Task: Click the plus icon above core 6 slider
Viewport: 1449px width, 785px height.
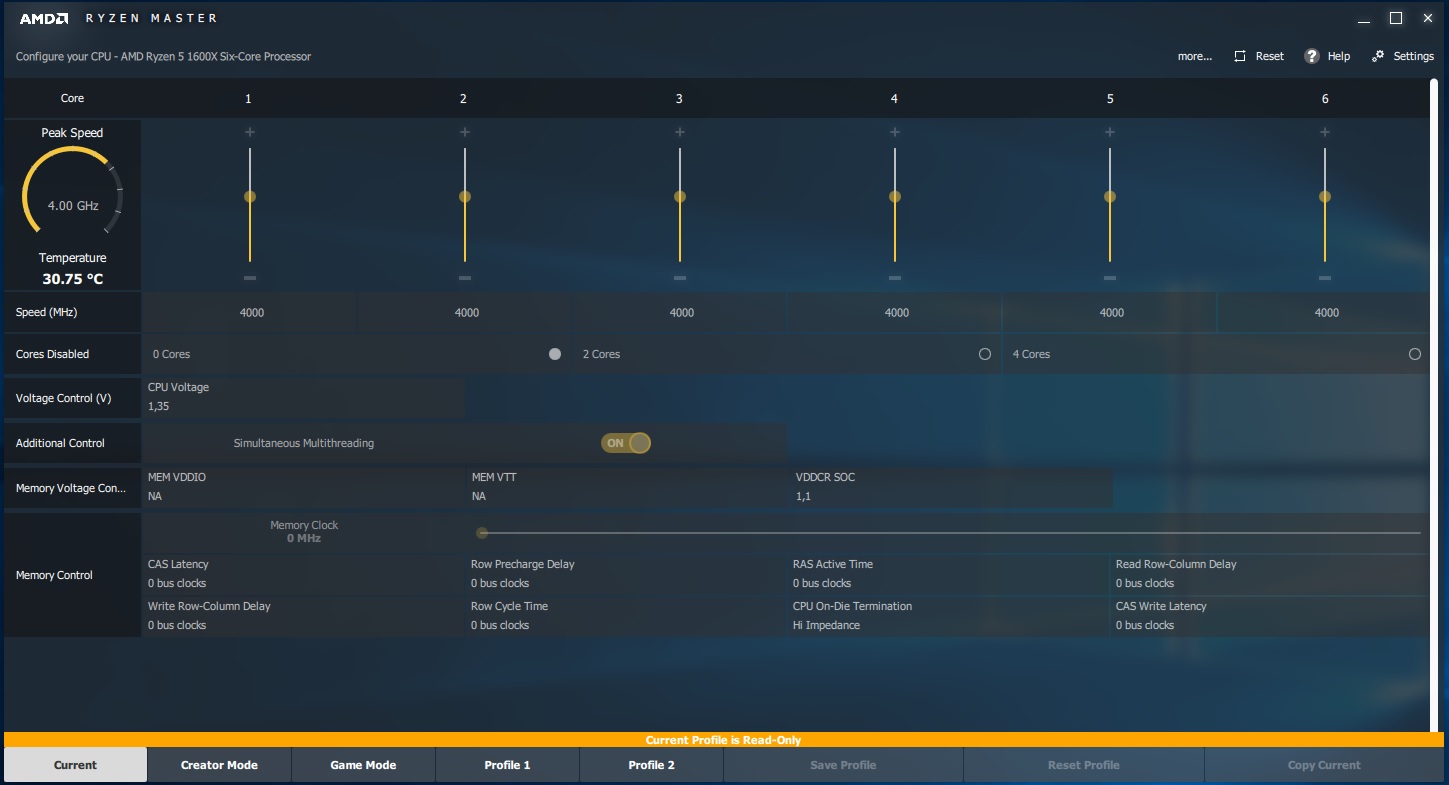Action: pos(1325,132)
